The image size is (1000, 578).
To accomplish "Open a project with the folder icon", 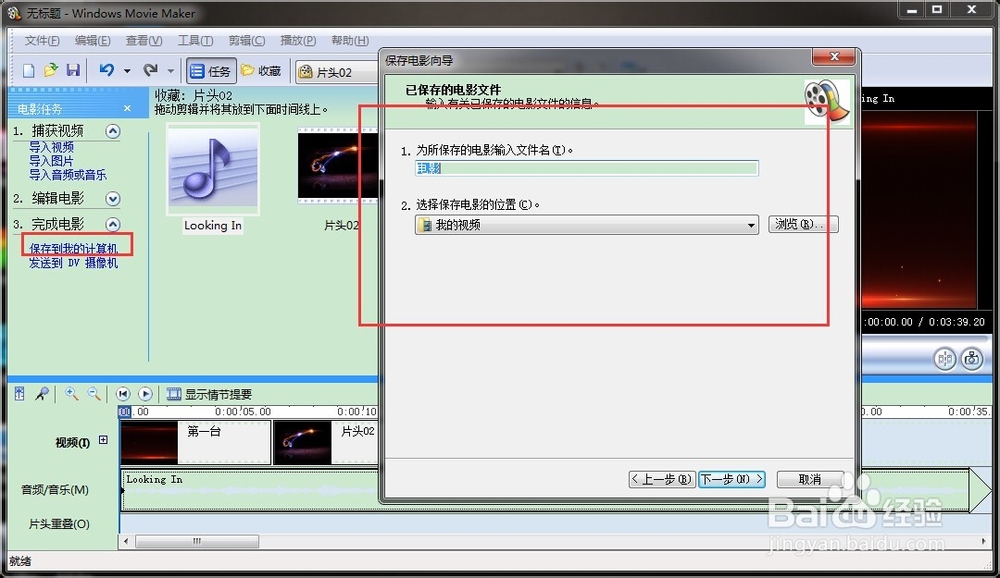I will [51, 70].
